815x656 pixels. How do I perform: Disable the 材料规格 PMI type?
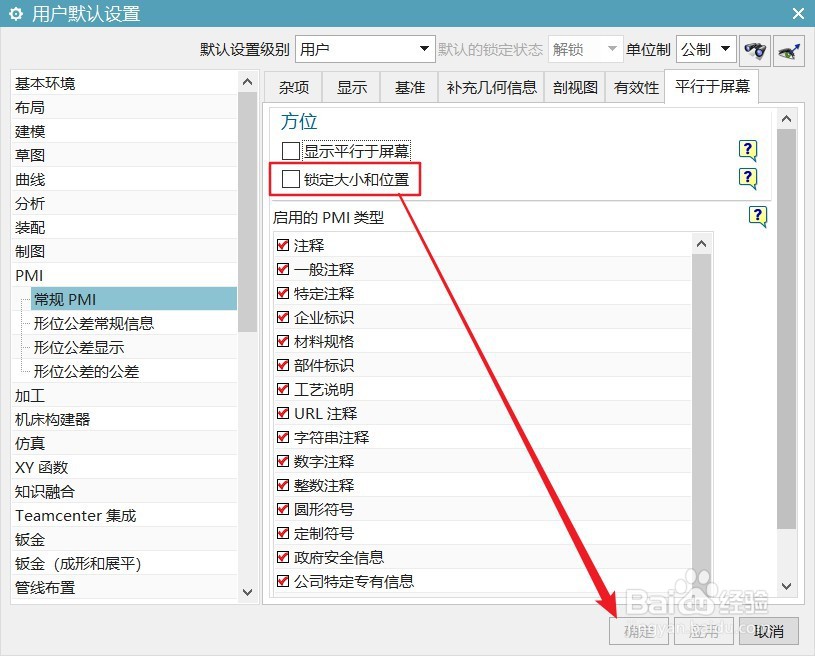tap(281, 341)
